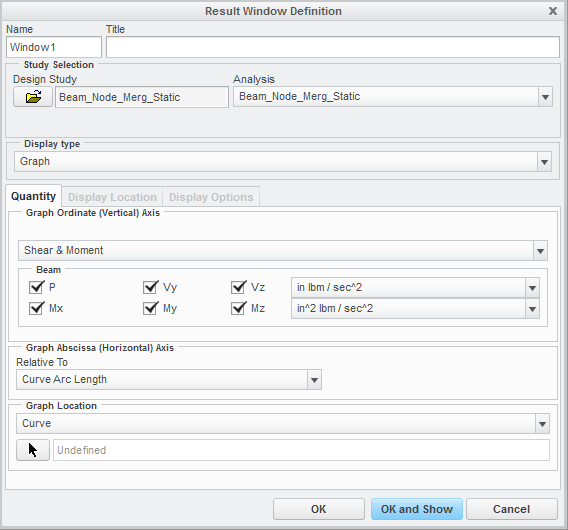Uncheck the Mz moment checkbox

click(238, 308)
